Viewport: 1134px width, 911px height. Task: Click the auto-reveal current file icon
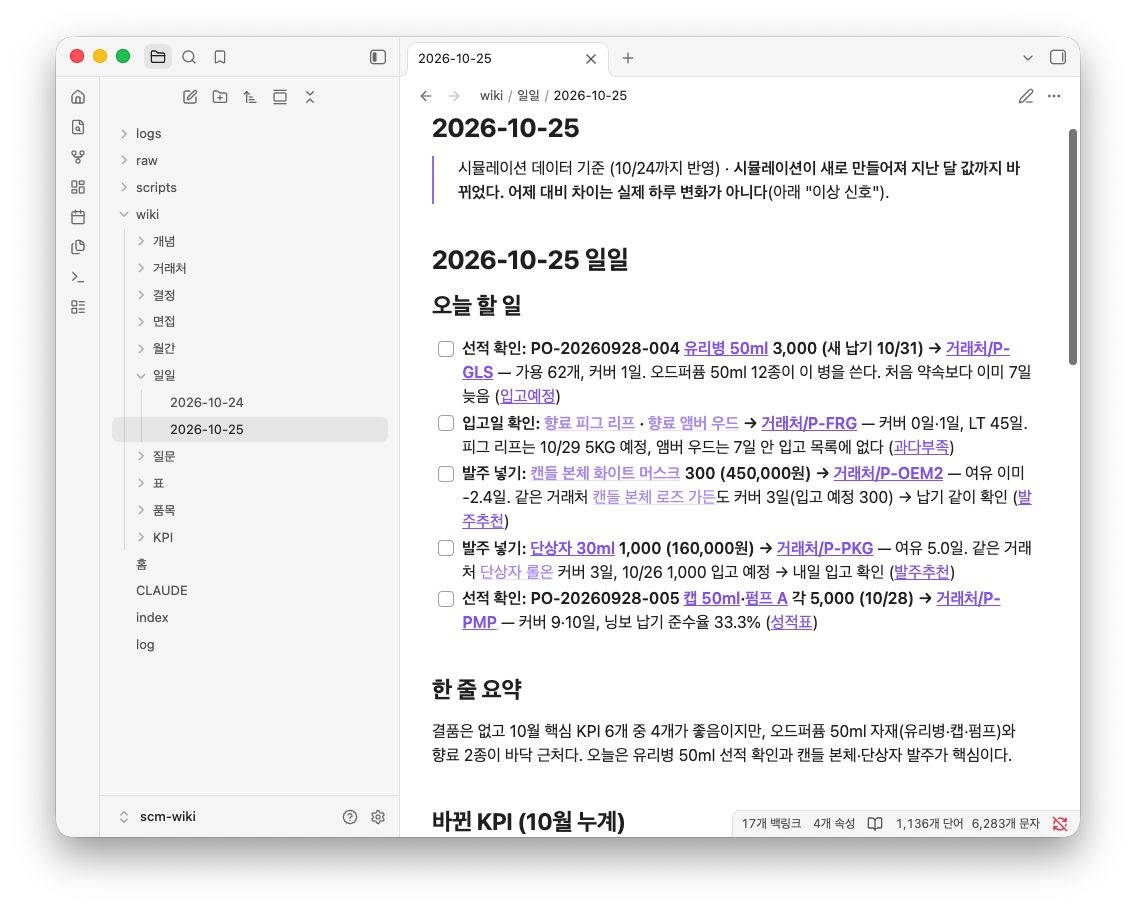[x=280, y=97]
